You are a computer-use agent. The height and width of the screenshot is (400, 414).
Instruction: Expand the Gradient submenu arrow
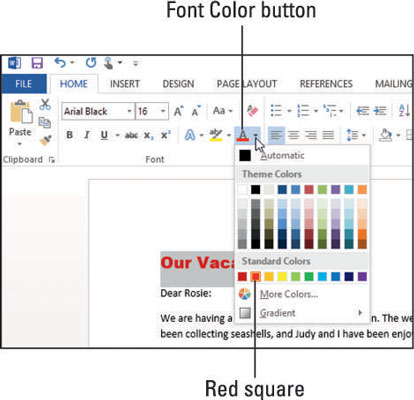[x=360, y=313]
